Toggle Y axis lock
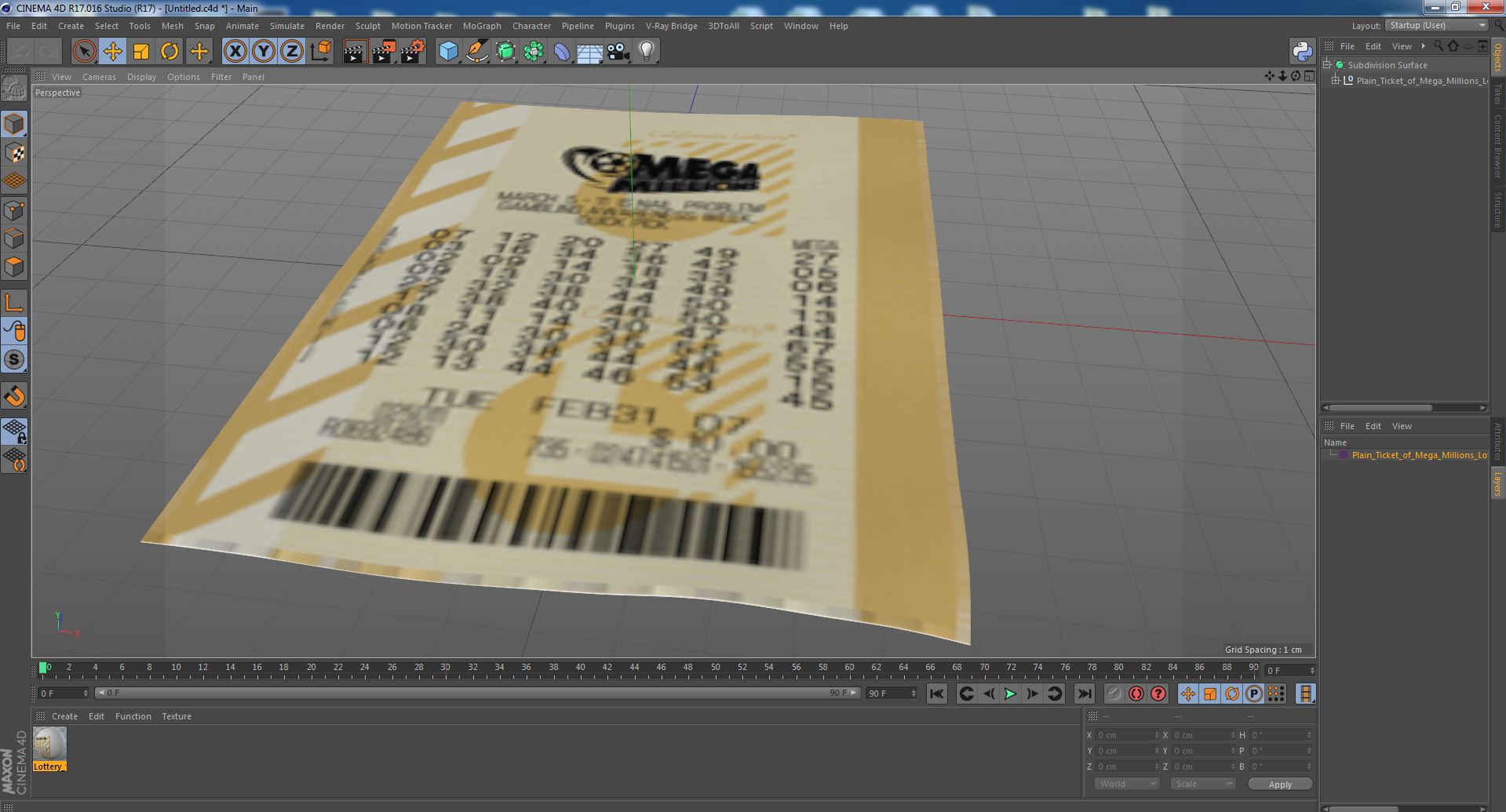The image size is (1506, 812). pos(264,52)
